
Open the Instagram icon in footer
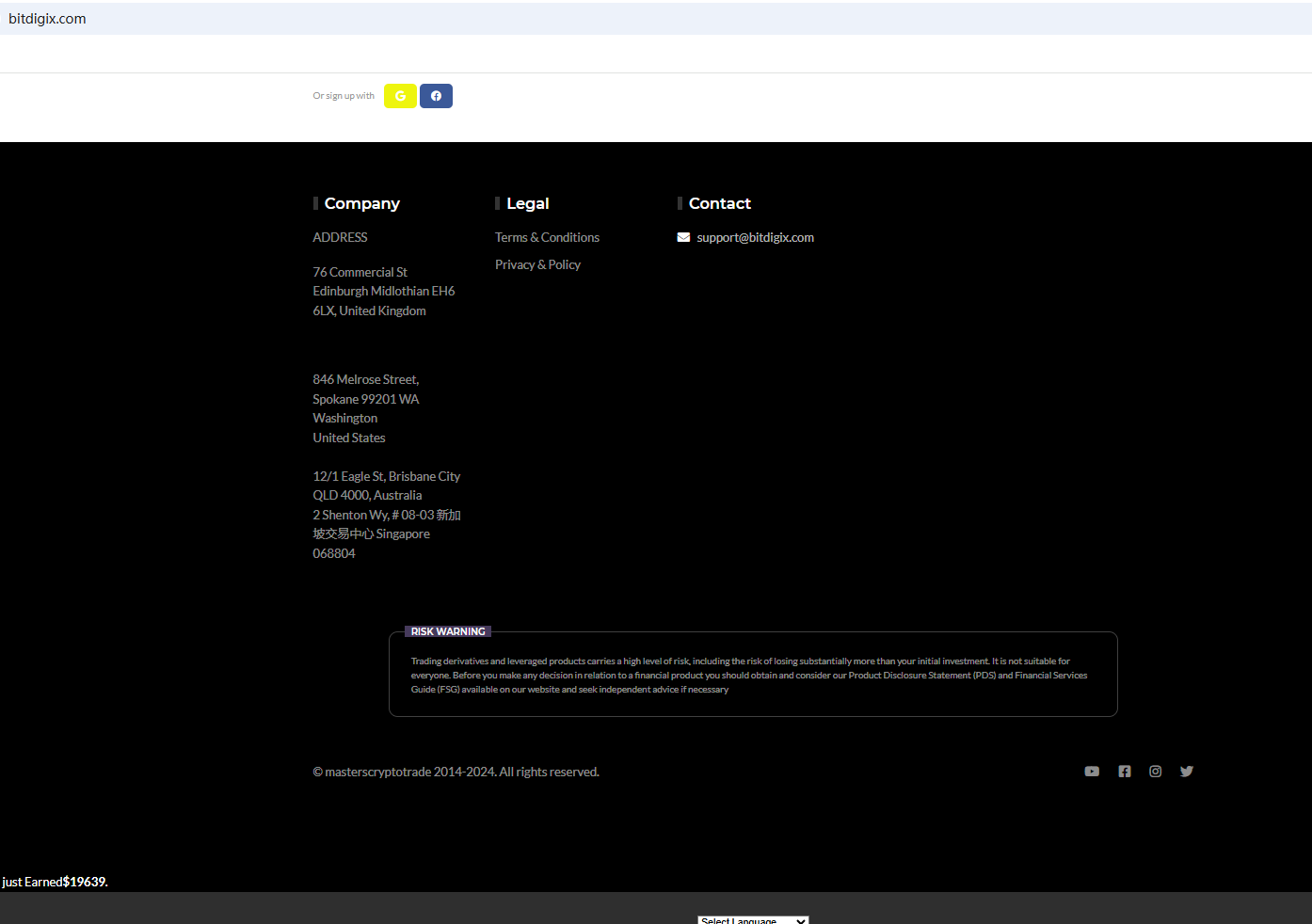1155,772
